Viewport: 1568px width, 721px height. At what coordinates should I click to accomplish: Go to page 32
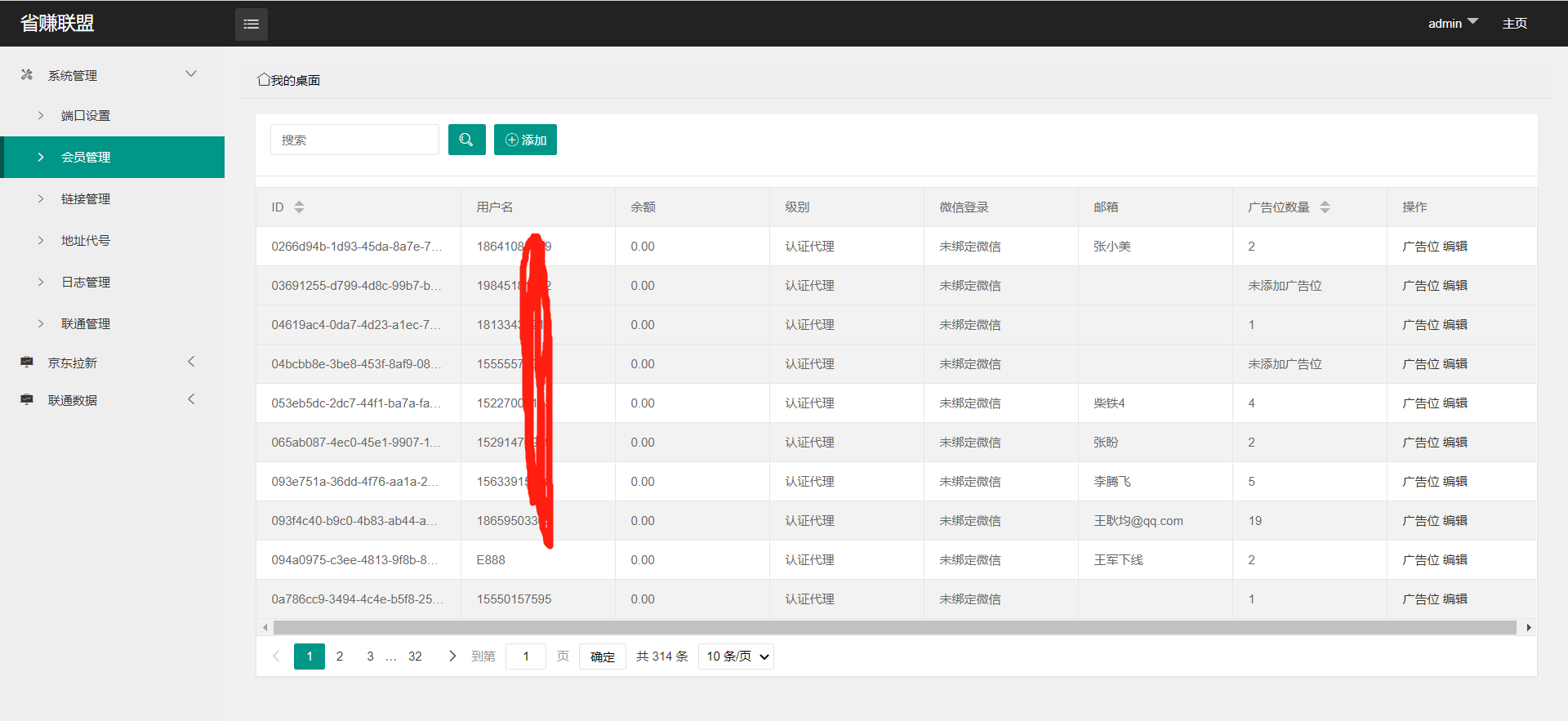(415, 656)
